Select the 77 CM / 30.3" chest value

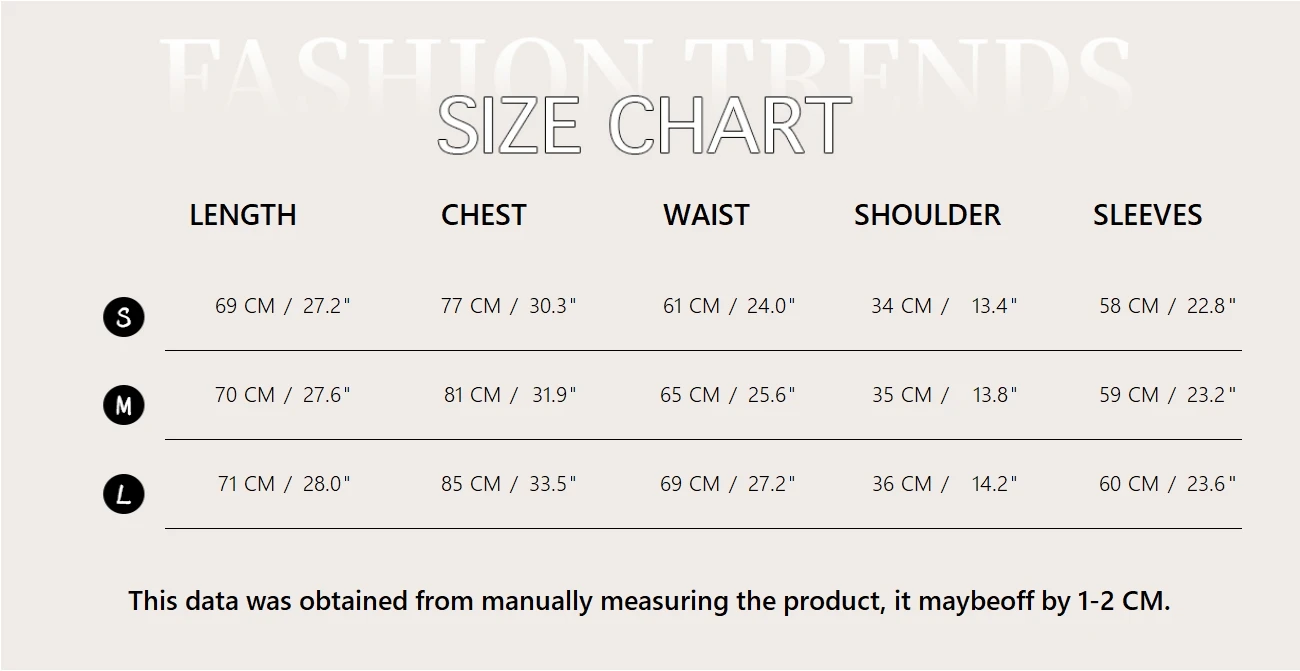[x=509, y=306]
